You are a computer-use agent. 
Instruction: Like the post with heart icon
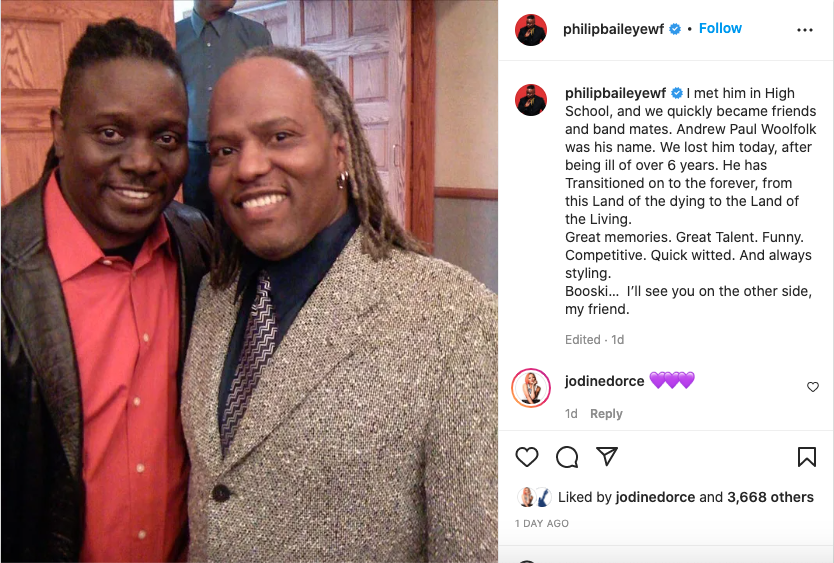527,457
